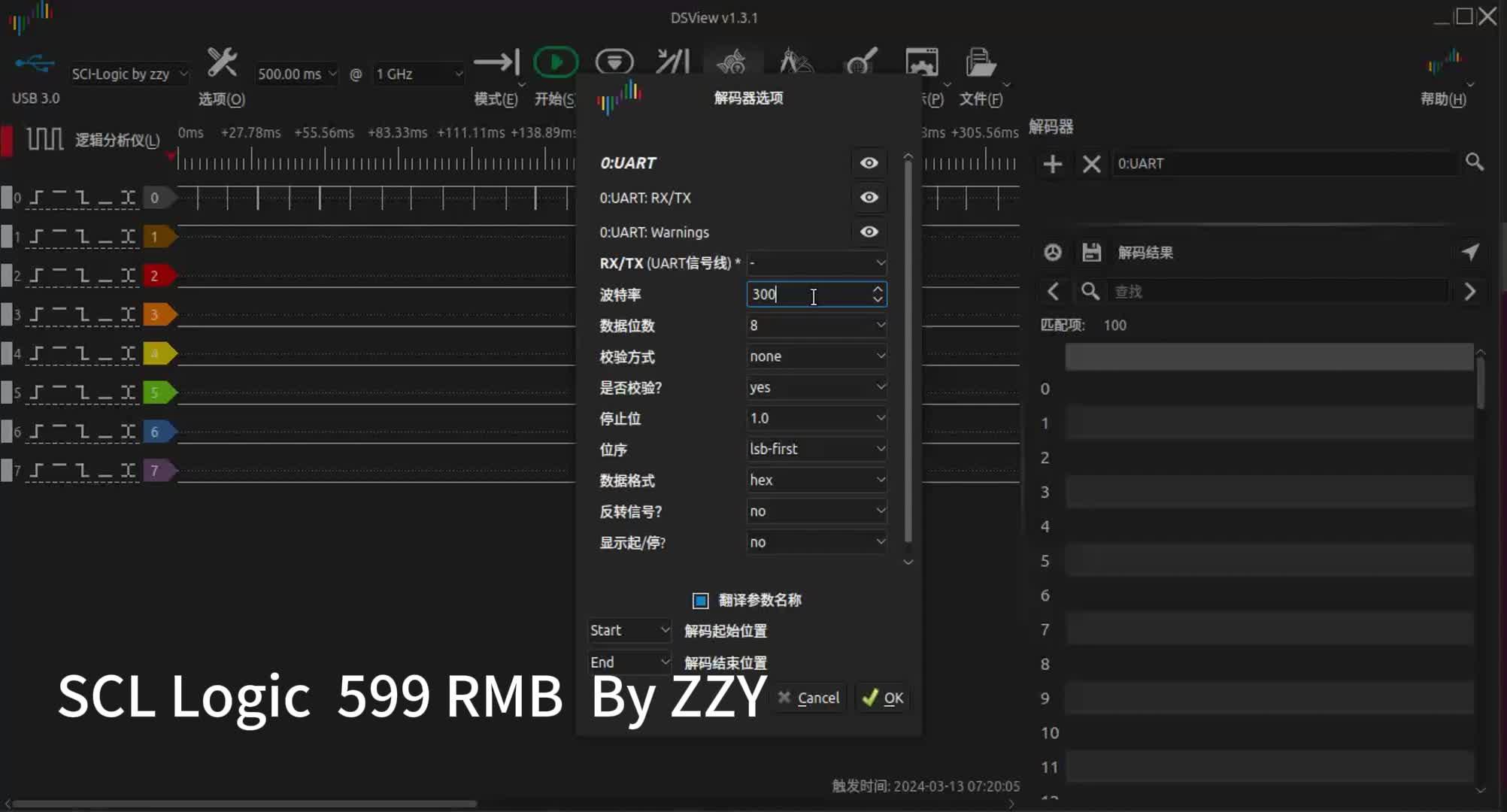This screenshot has height=812, width=1507.
Task: Remove decoder with the X icon
Action: pyautogui.click(x=1091, y=164)
